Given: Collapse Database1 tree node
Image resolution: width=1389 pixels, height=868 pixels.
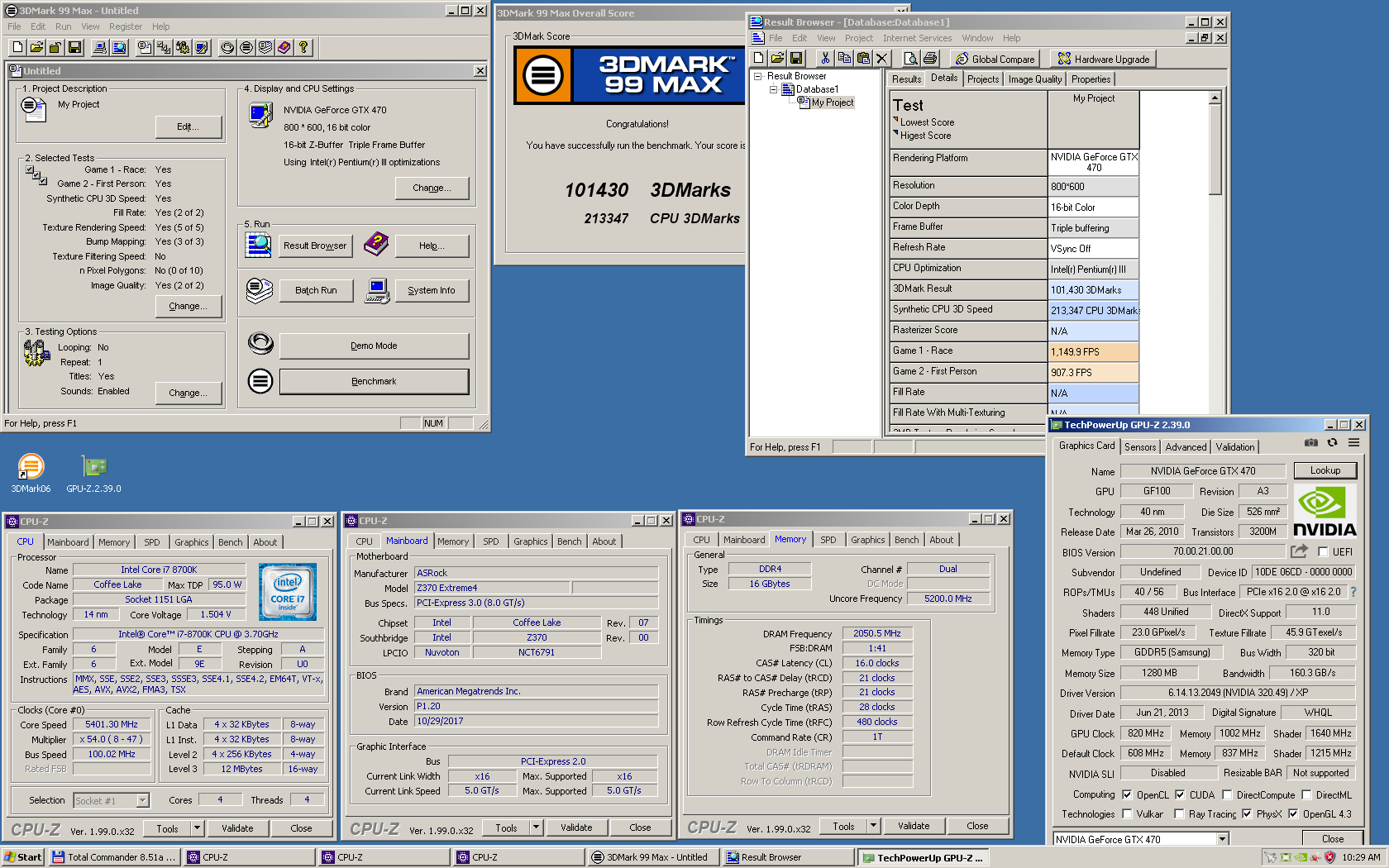Looking at the screenshot, I should tap(774, 89).
